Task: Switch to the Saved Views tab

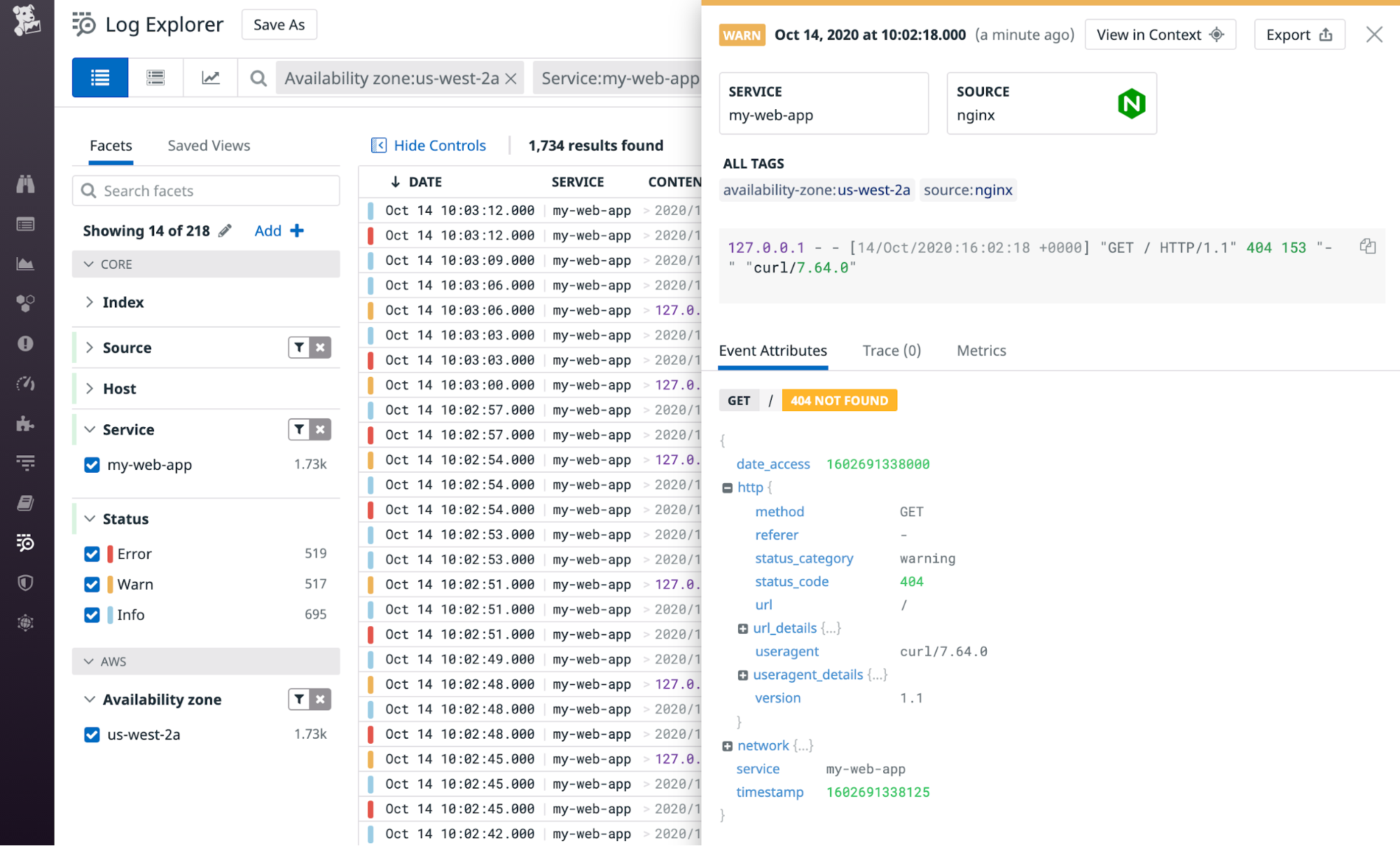Action: point(208,145)
